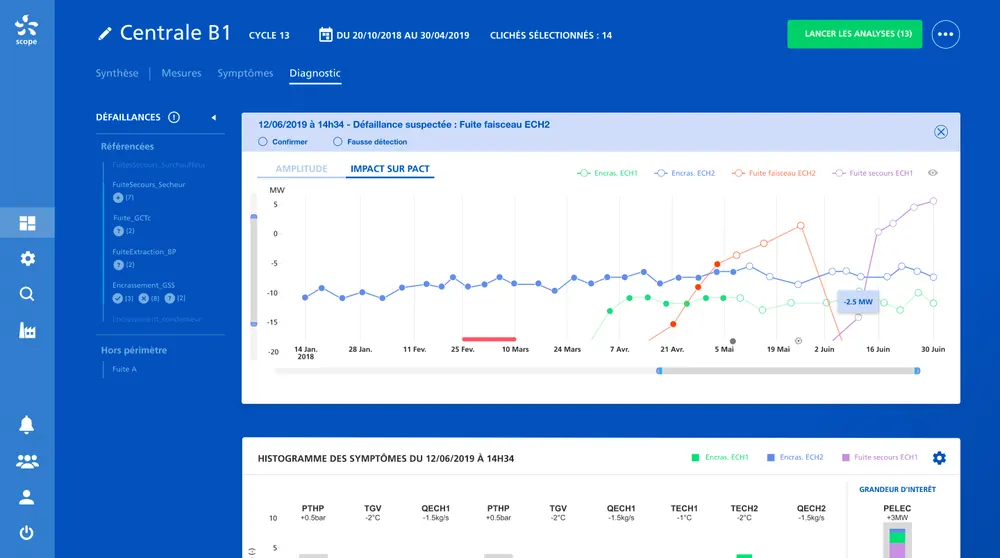Open the users group icon in sidebar

pyautogui.click(x=27, y=461)
